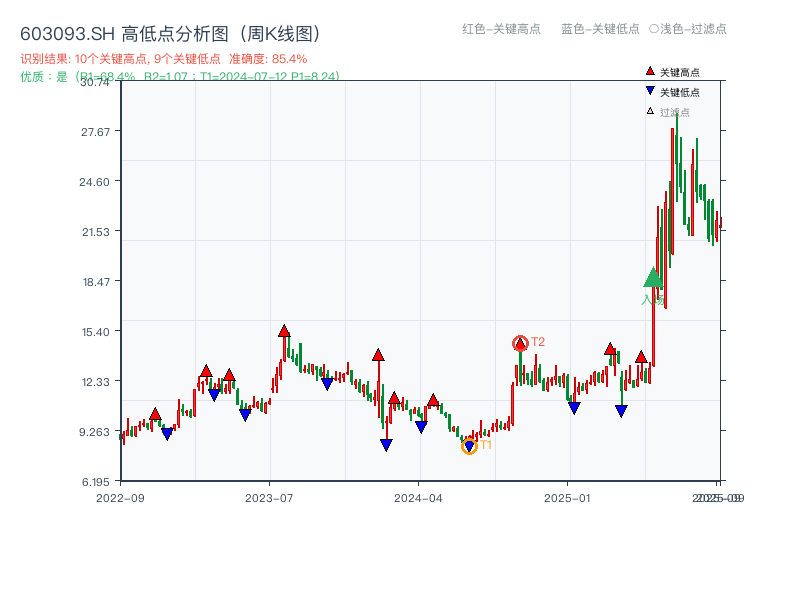This screenshot has height=600, width=800.
Task: Click the circled T2 marker on the chart
Action: pos(520,344)
